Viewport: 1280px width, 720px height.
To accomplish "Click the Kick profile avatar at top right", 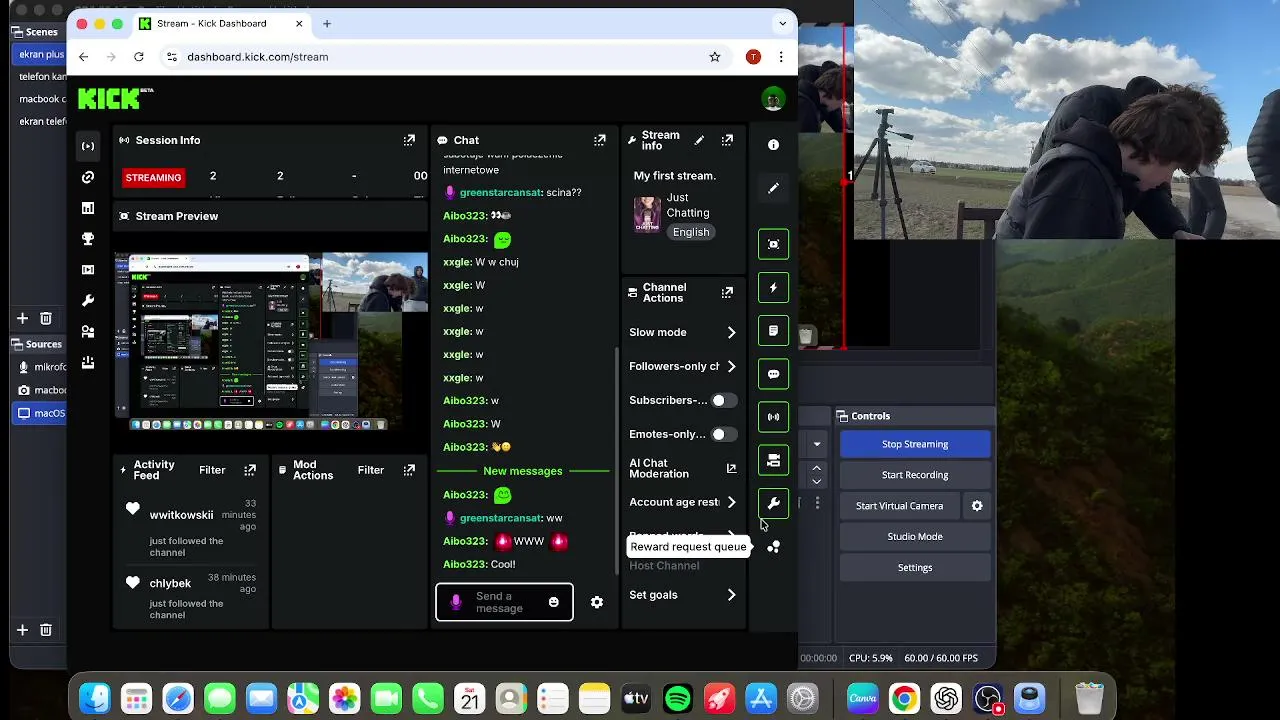I will 773,99.
